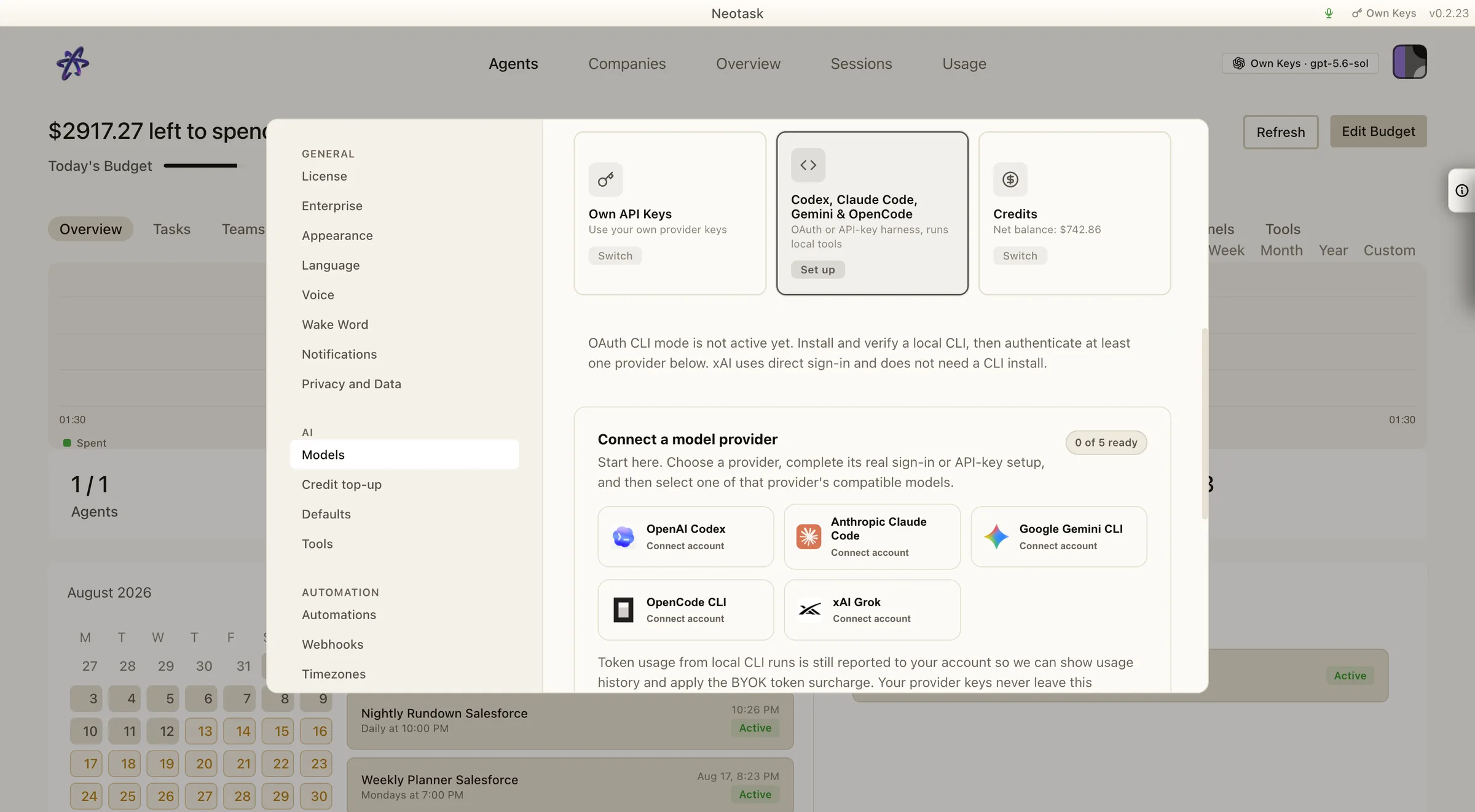Click the 0 of 5 ready badge
Image resolution: width=1475 pixels, height=812 pixels.
coord(1106,443)
